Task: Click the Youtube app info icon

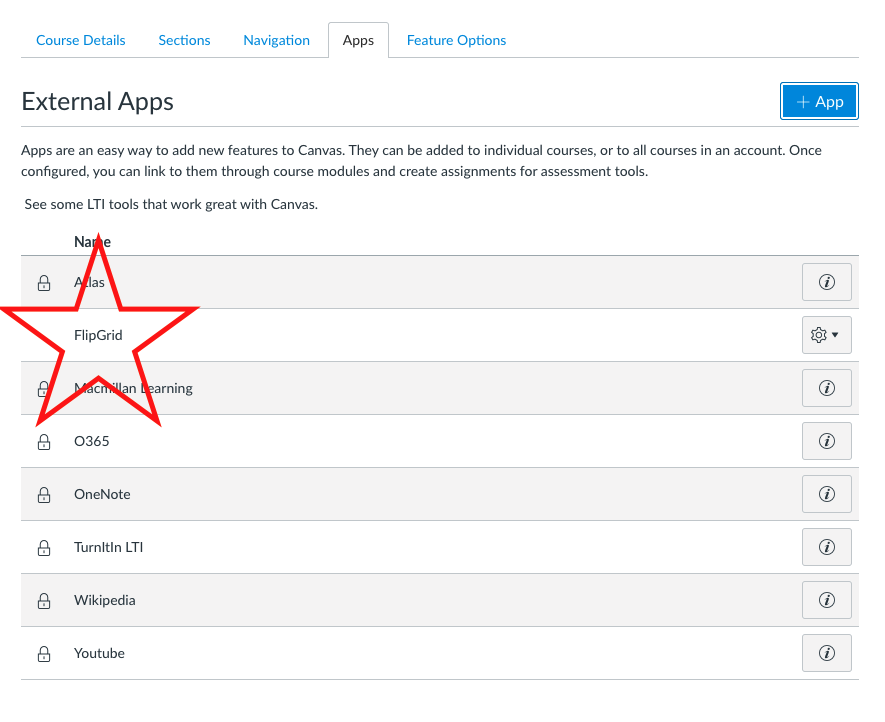Action: tap(826, 653)
